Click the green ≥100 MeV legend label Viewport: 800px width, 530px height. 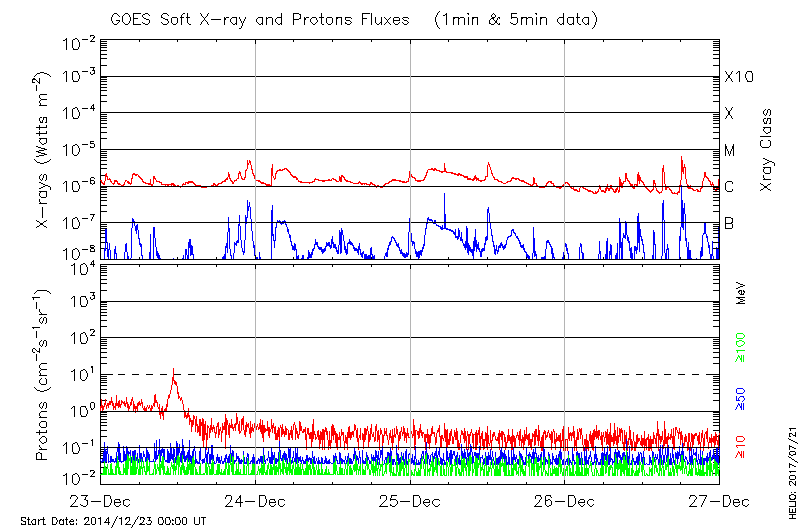tap(741, 349)
